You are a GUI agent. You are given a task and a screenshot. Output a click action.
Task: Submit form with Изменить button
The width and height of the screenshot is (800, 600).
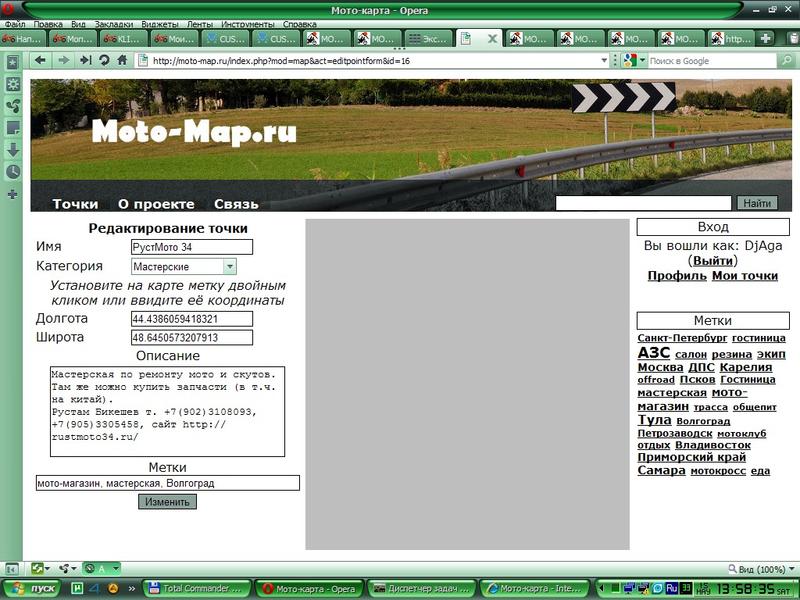[x=167, y=502]
